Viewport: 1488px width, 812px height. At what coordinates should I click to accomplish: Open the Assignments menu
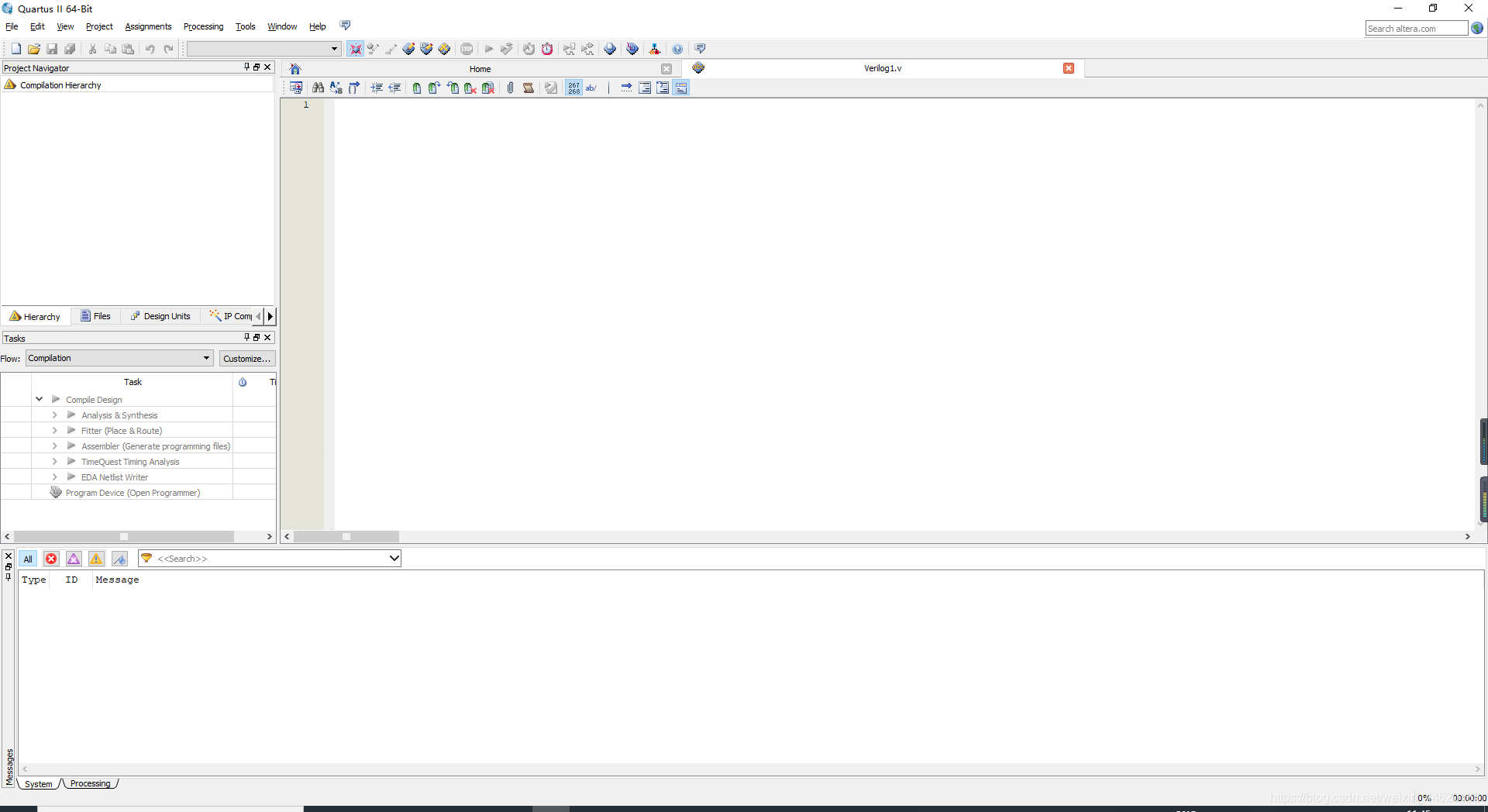click(148, 26)
